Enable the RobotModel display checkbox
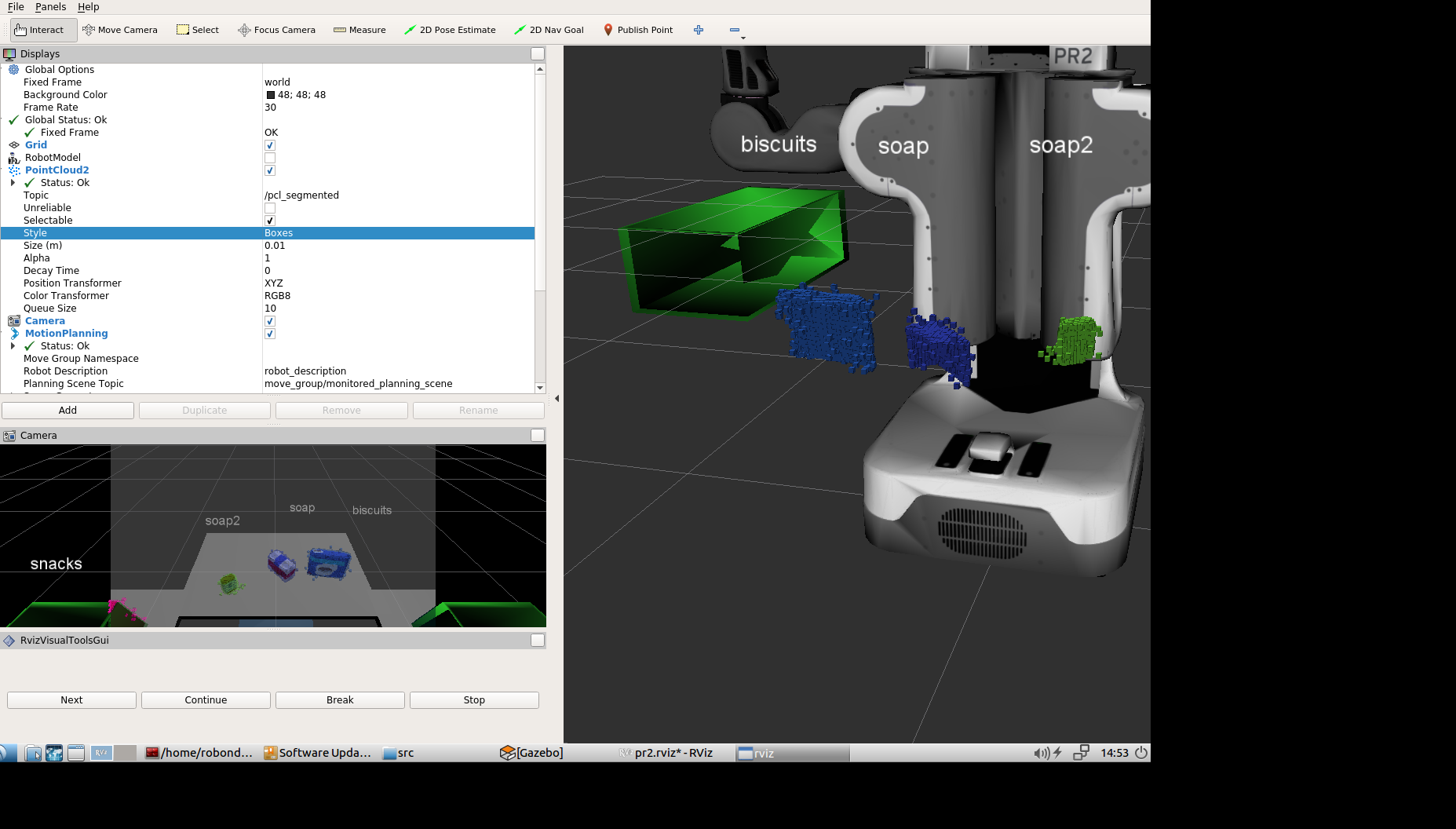Viewport: 1456px width, 829px height. (x=270, y=158)
